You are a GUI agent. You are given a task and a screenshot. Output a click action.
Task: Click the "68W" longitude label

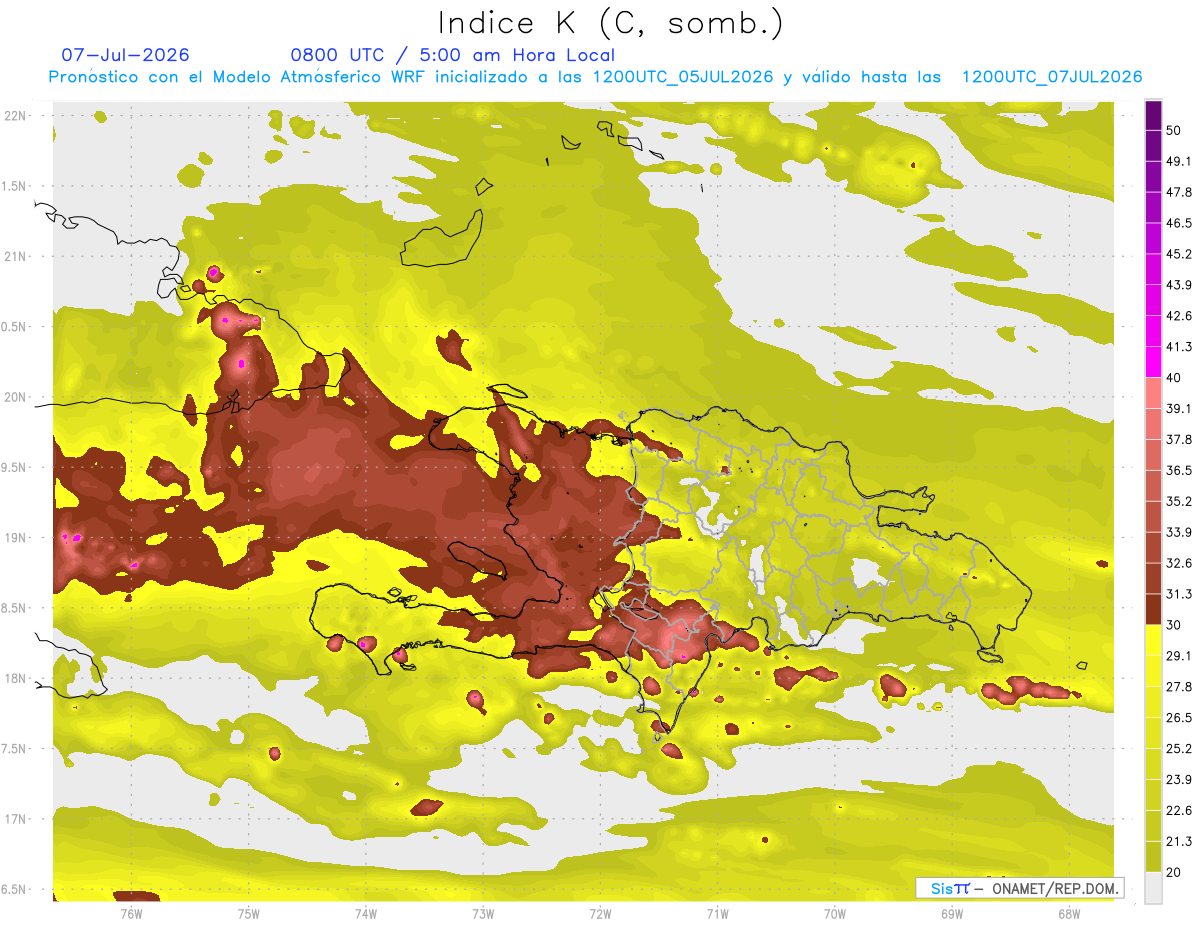click(1068, 913)
